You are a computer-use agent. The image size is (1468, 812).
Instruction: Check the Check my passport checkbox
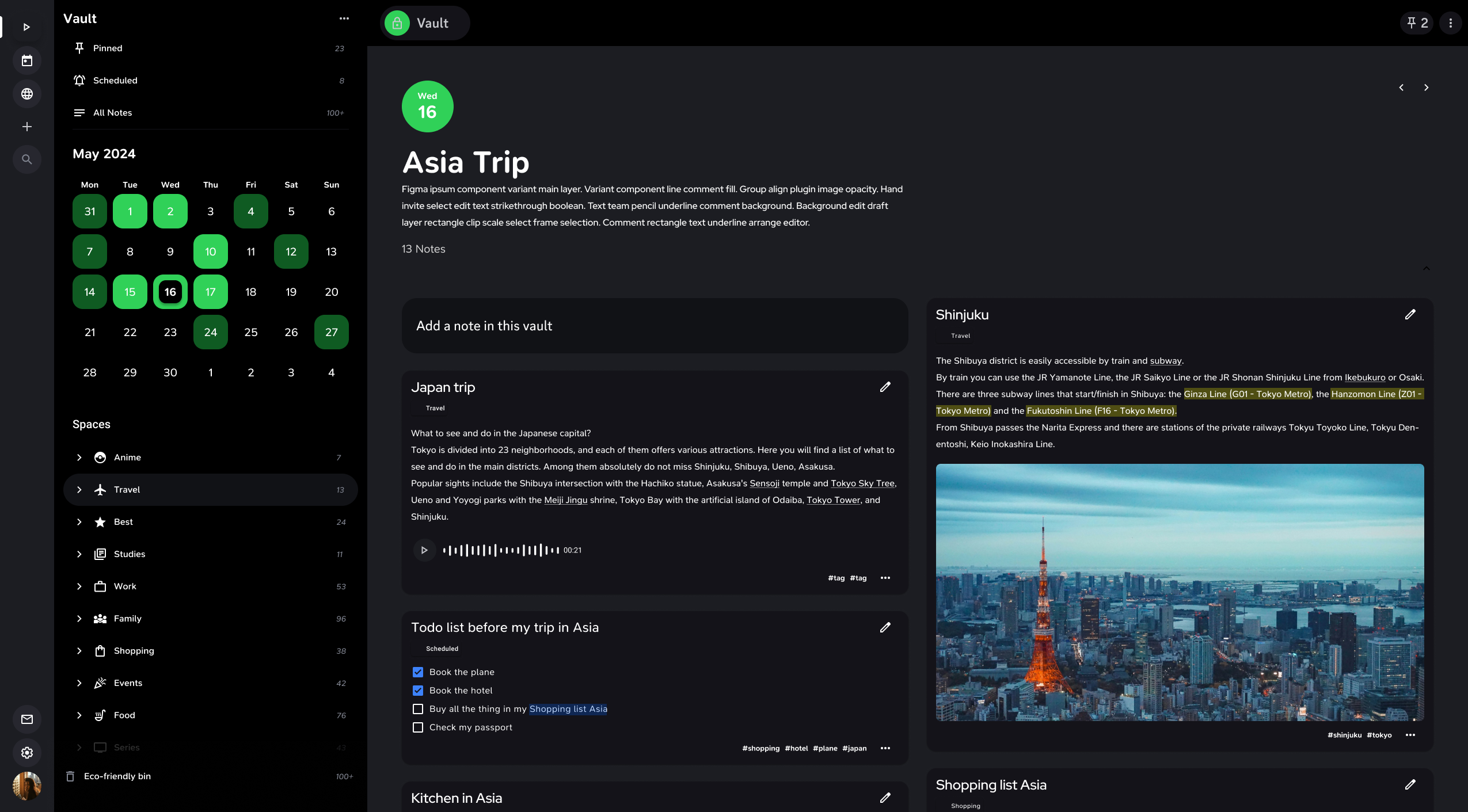tap(418, 727)
